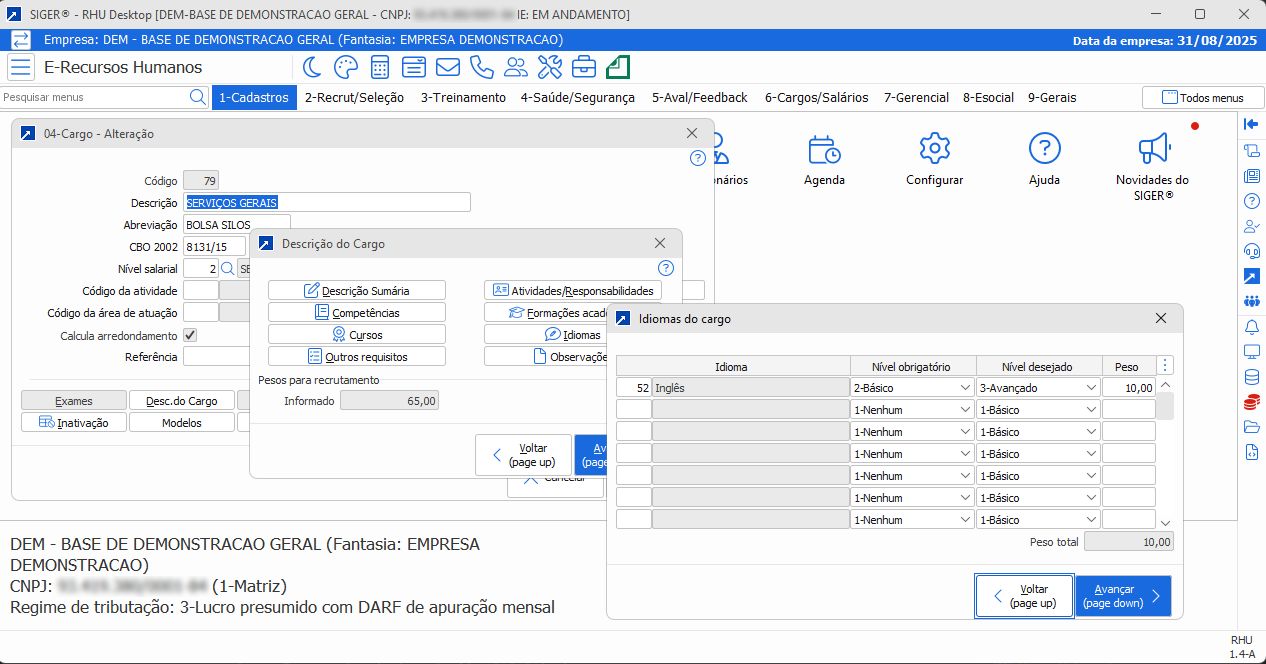Click the Exames button

tap(74, 401)
